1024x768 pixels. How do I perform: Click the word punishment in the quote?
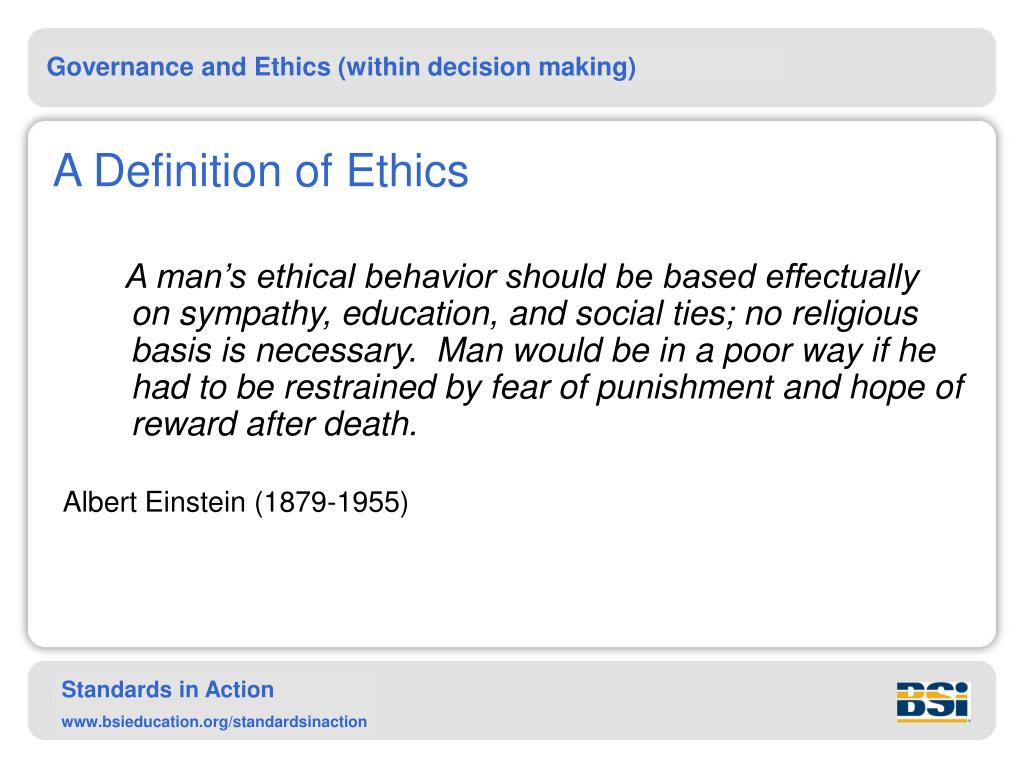tap(685, 388)
